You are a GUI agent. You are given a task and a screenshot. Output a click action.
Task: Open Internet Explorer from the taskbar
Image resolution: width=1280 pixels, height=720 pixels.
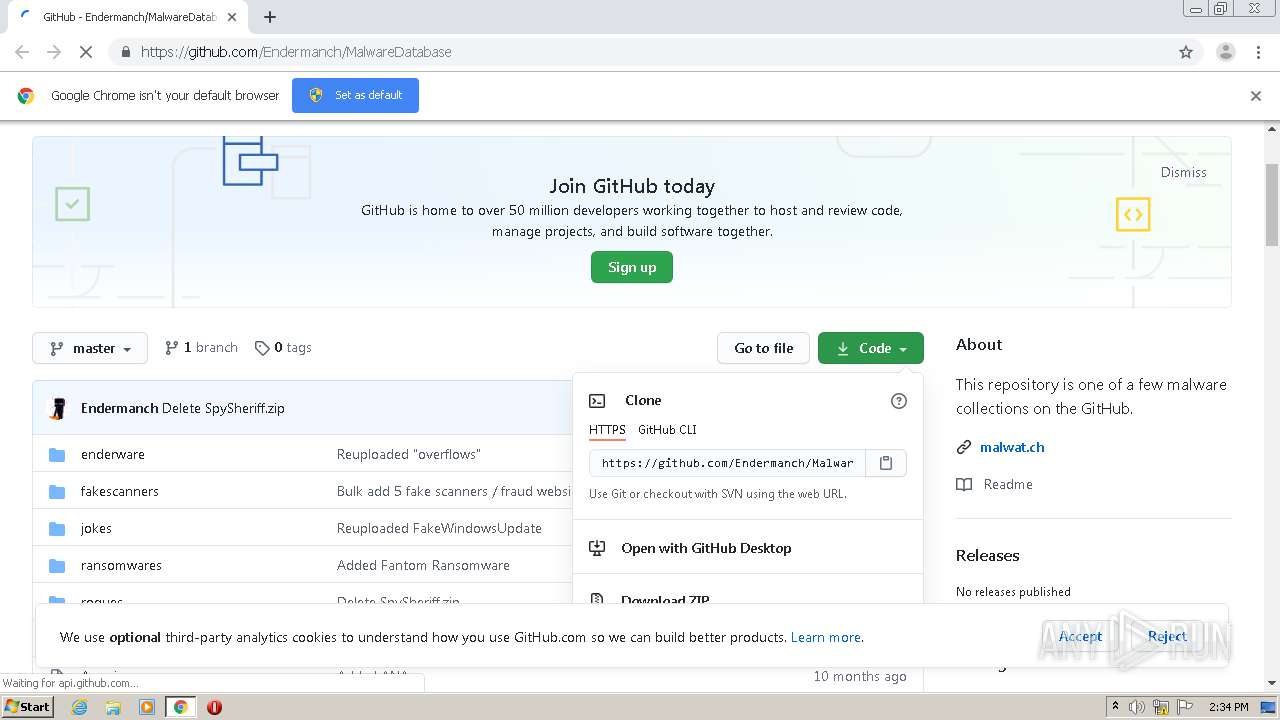tap(80, 707)
